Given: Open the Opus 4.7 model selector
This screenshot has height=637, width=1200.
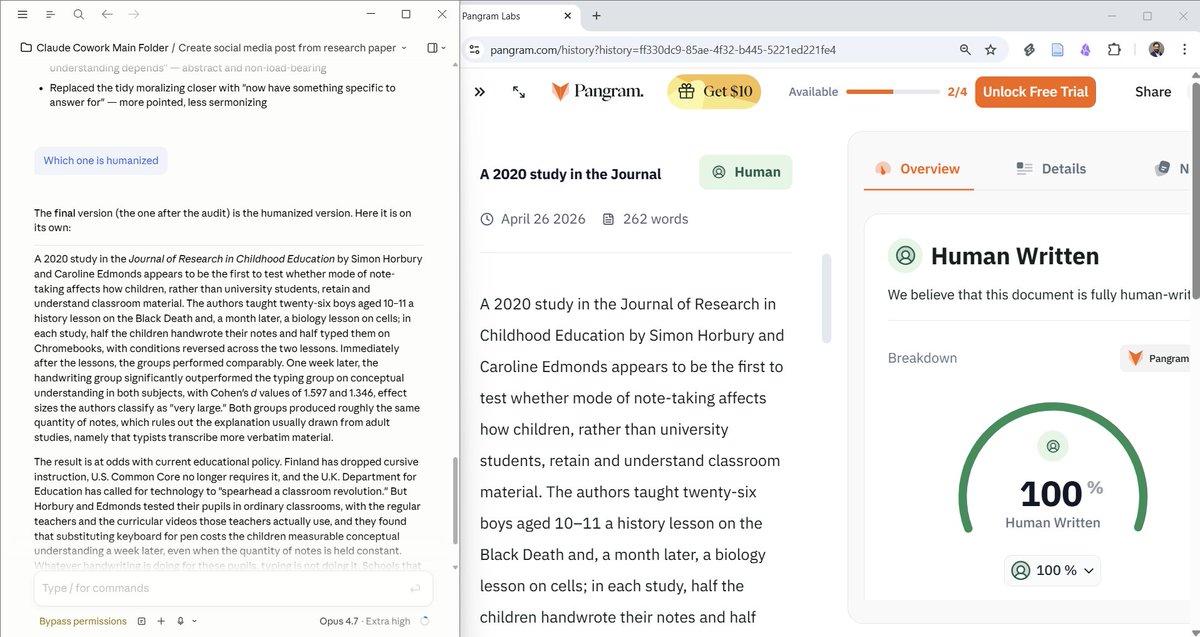Looking at the screenshot, I should pos(365,621).
